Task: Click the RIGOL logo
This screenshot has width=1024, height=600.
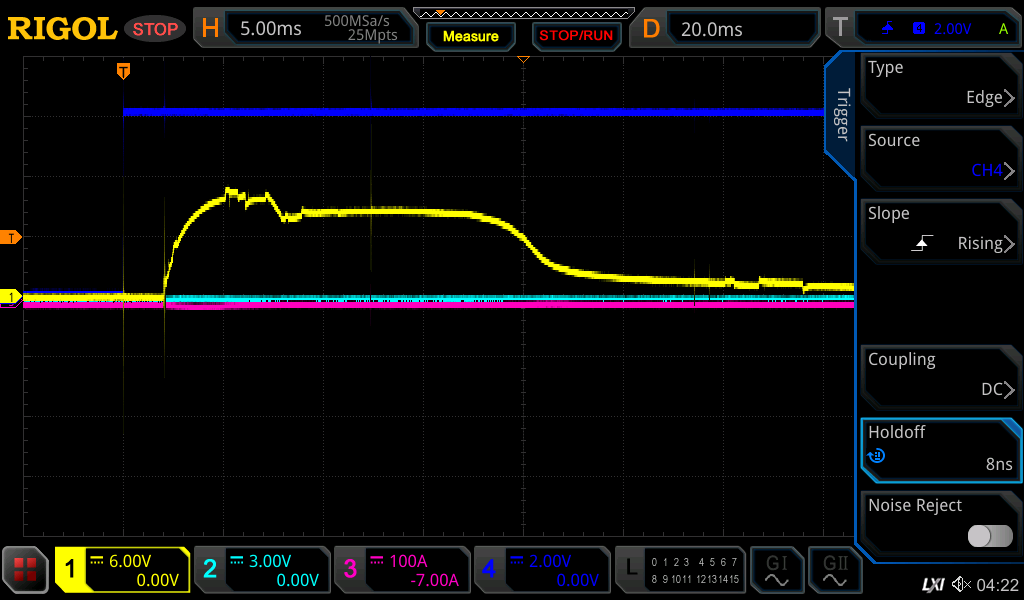Action: [62, 29]
